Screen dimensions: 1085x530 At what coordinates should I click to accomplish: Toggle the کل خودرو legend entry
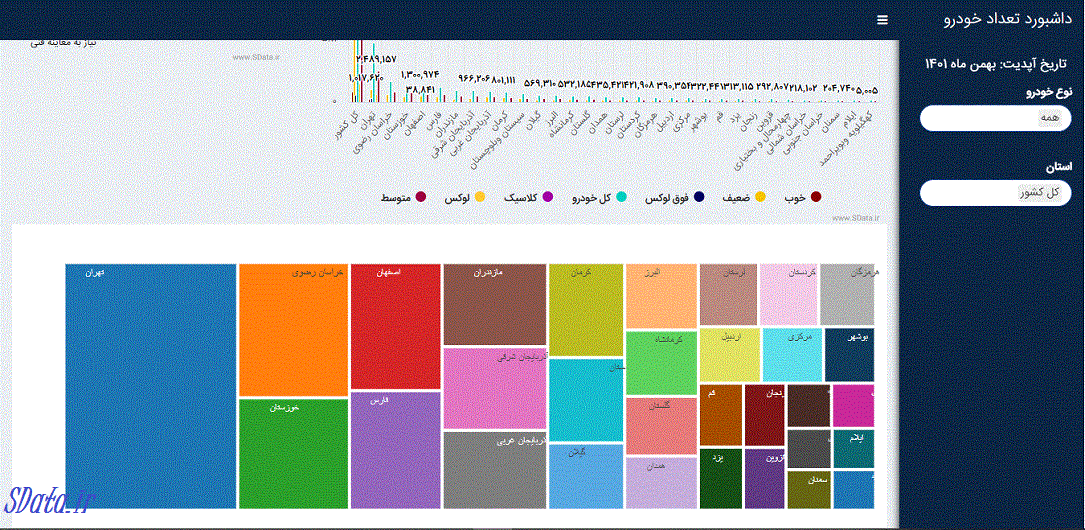coord(621,197)
